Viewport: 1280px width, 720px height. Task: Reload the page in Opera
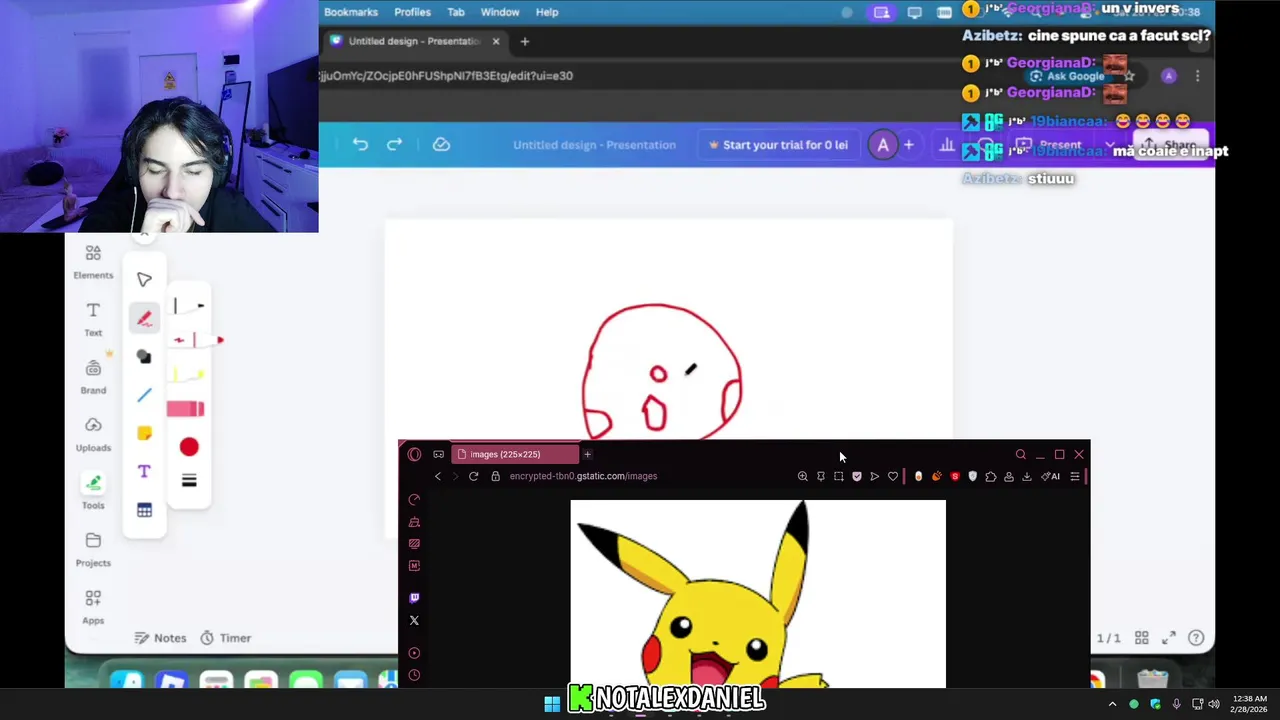point(473,476)
